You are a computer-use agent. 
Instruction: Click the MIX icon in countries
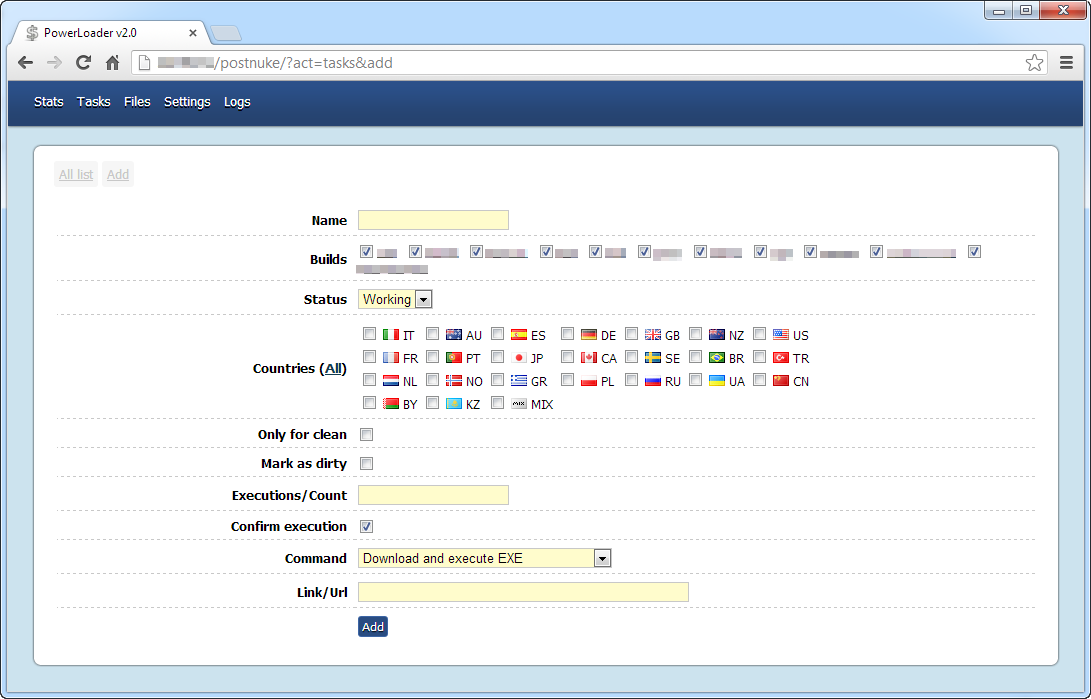pyautogui.click(x=518, y=403)
